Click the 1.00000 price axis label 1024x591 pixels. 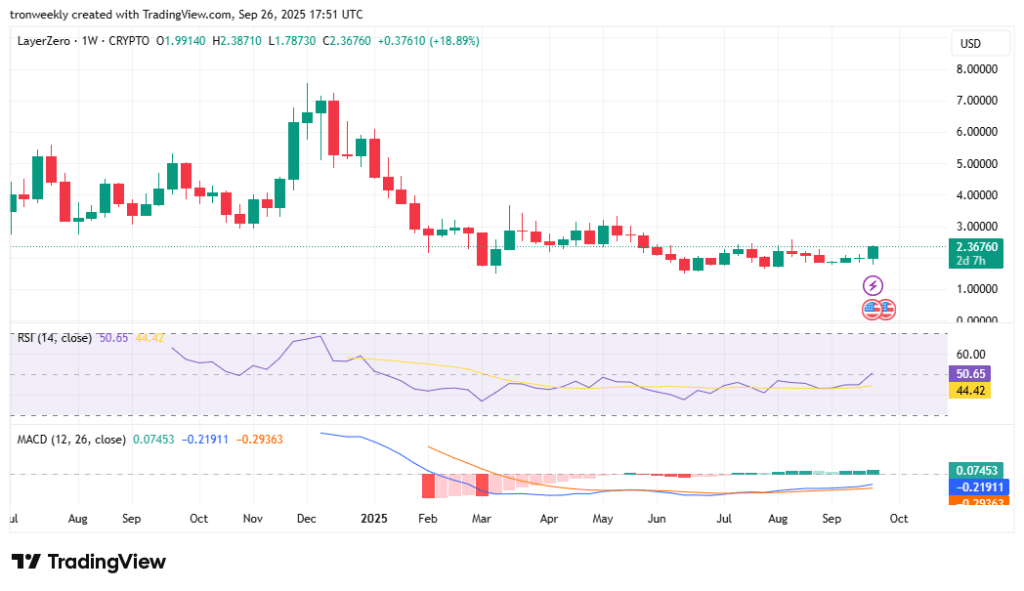(x=977, y=289)
